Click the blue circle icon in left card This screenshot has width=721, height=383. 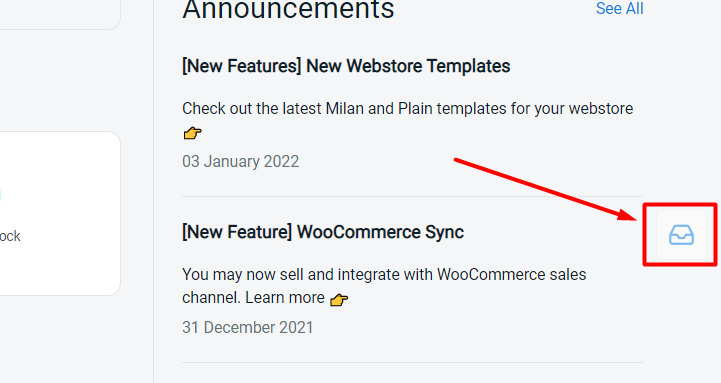tap(0, 195)
